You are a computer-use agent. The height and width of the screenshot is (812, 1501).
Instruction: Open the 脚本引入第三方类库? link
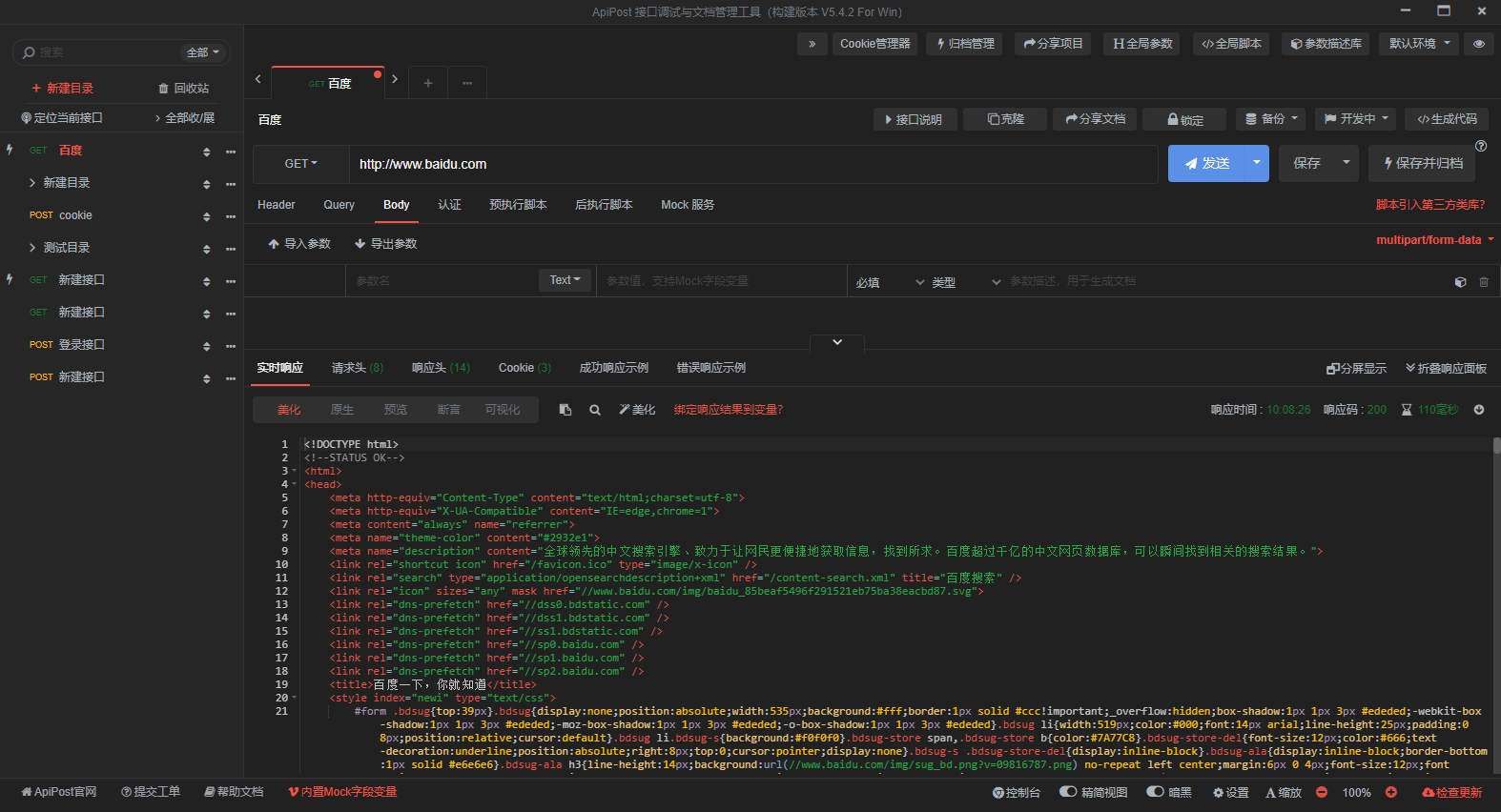[1430, 205]
